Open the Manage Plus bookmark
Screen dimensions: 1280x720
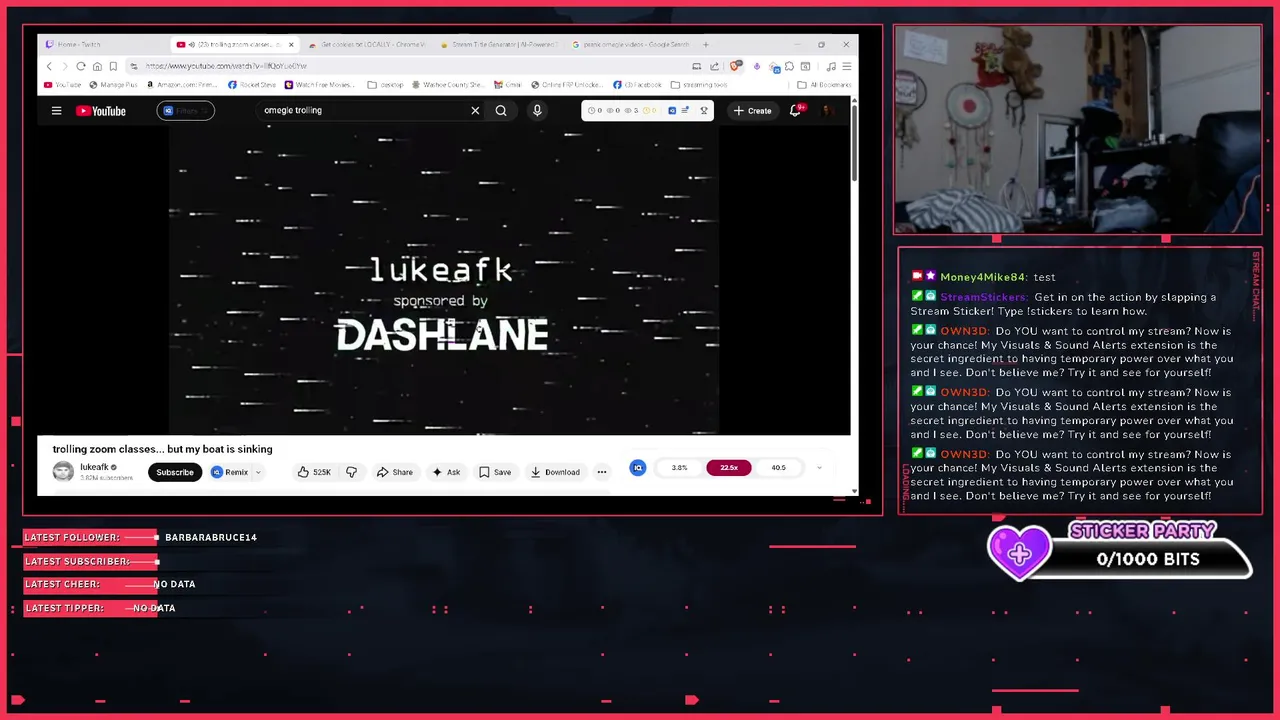(113, 85)
